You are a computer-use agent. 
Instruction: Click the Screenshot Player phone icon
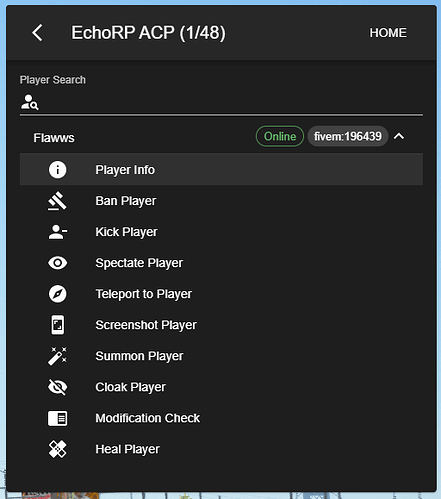click(x=58, y=325)
